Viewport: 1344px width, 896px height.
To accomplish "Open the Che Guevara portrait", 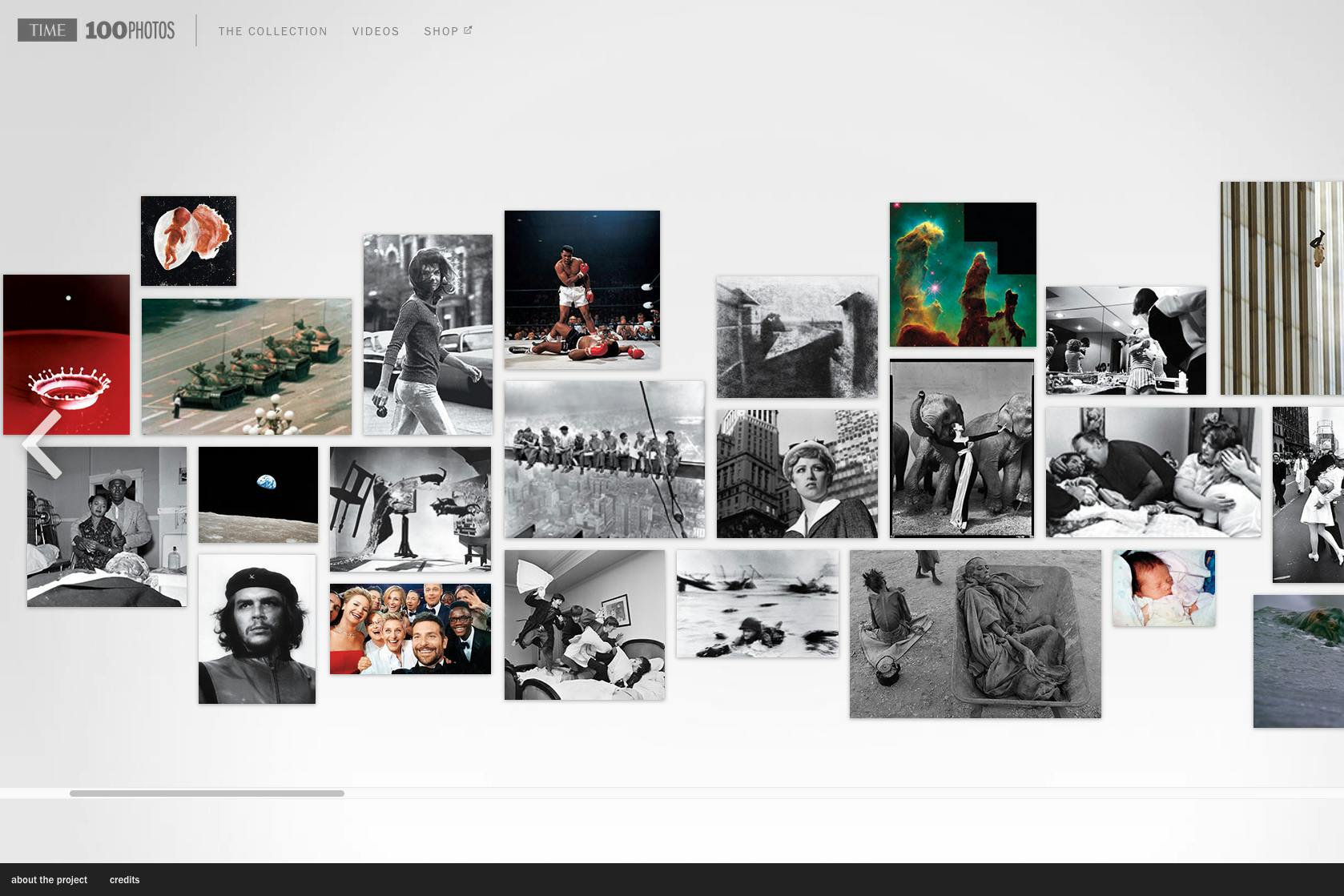I will click(x=257, y=629).
